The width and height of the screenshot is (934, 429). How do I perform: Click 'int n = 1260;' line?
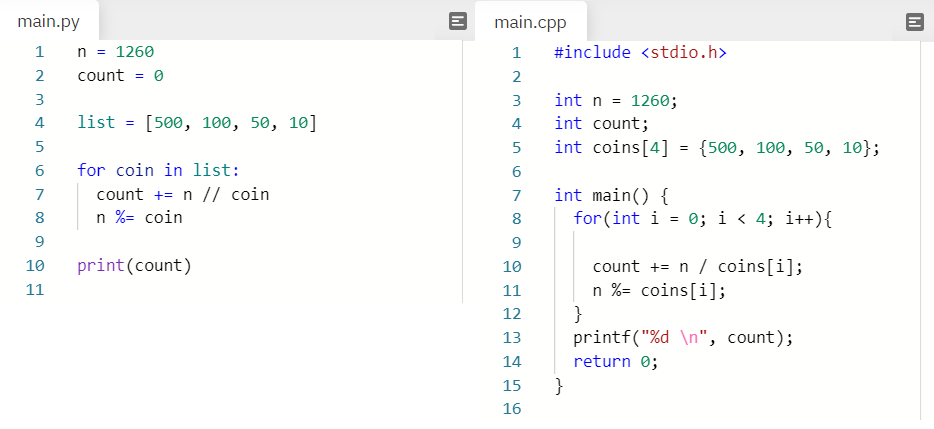click(x=616, y=100)
